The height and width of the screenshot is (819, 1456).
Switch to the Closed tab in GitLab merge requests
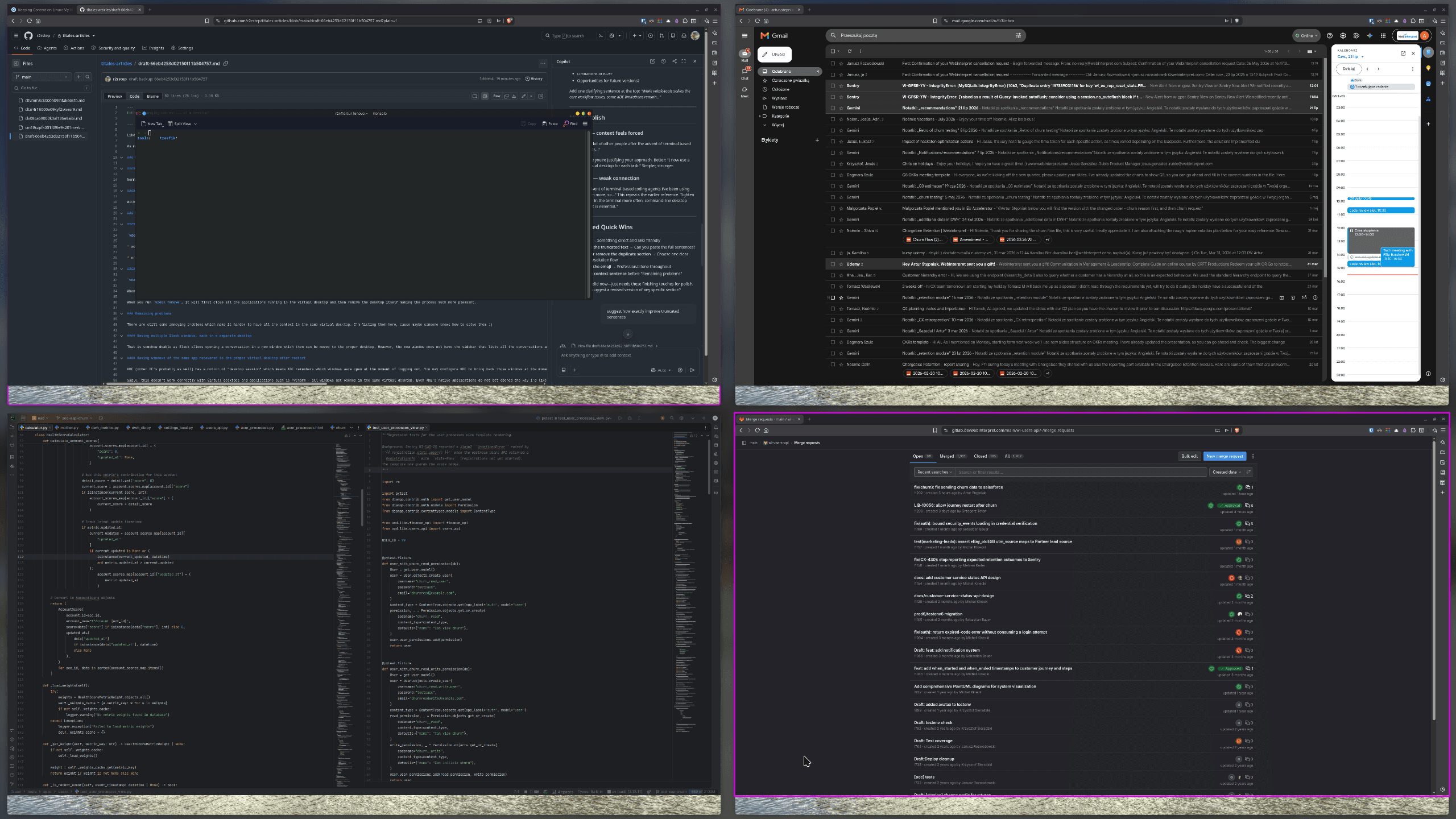[x=985, y=456]
